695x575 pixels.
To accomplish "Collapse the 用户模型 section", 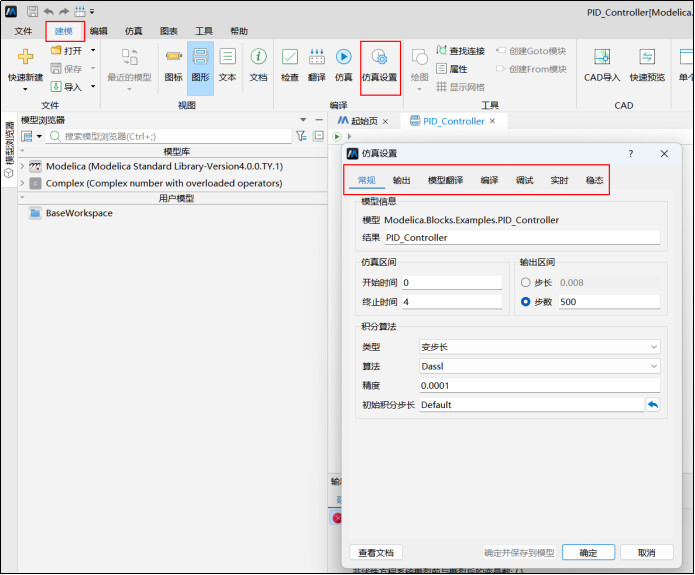I will [x=22, y=198].
